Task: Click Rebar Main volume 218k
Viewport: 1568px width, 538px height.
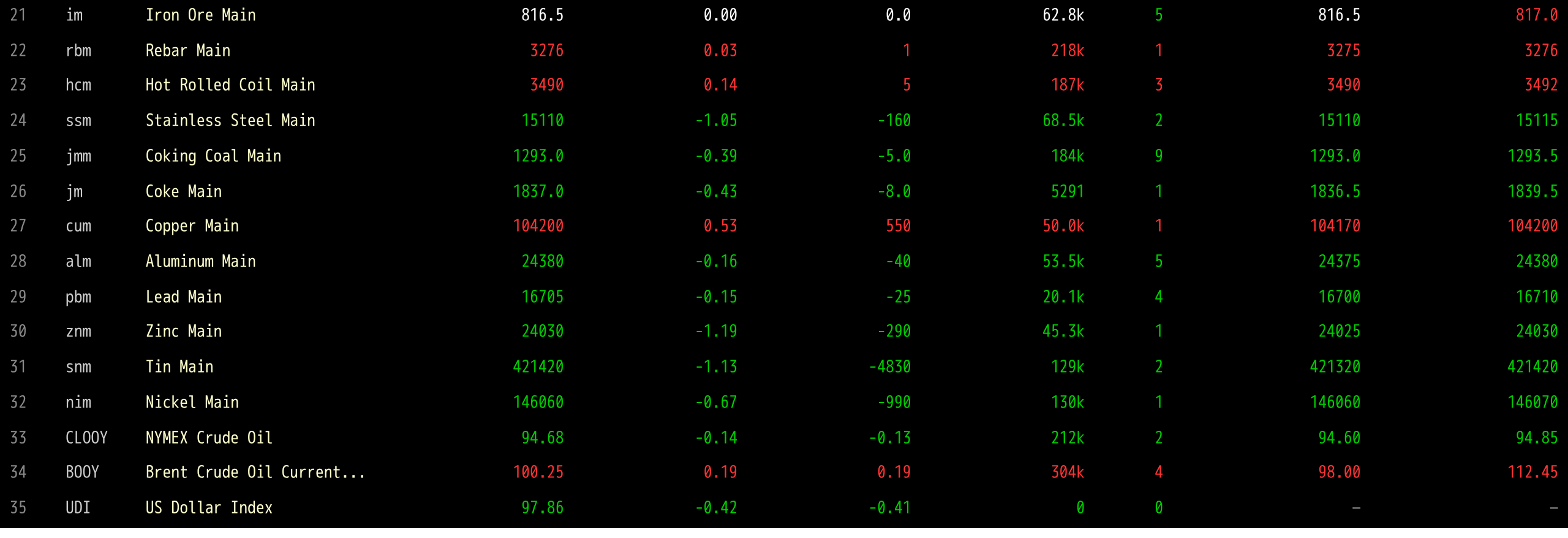Action: 1068,50
